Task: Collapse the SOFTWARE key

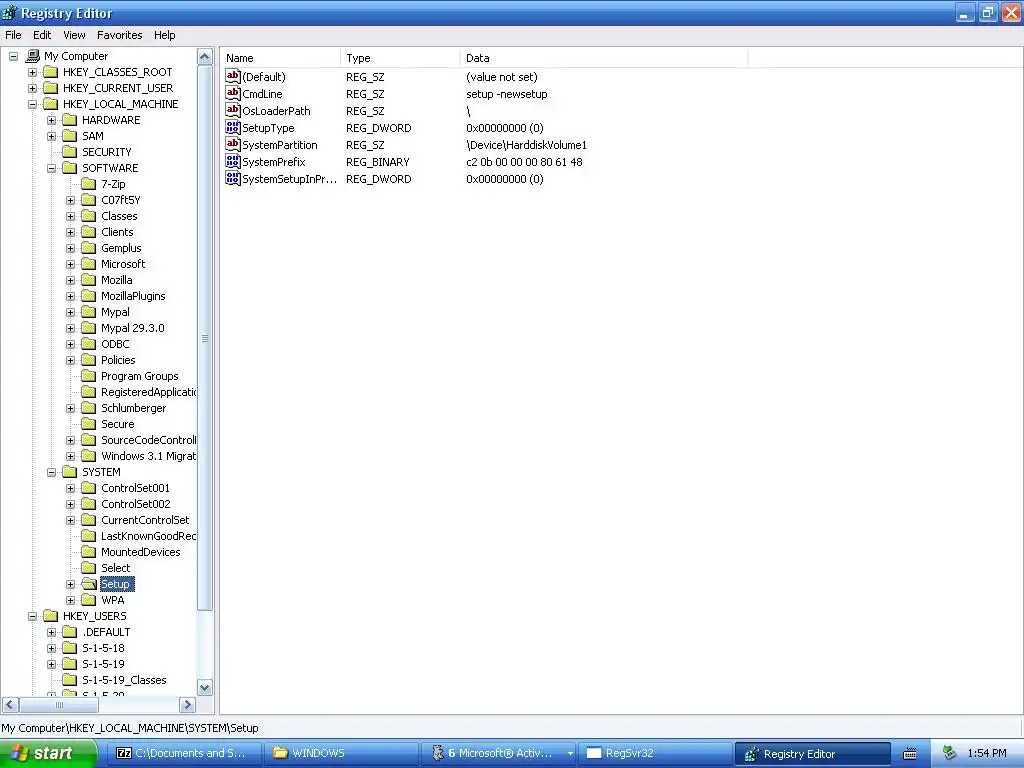Action: pos(52,168)
